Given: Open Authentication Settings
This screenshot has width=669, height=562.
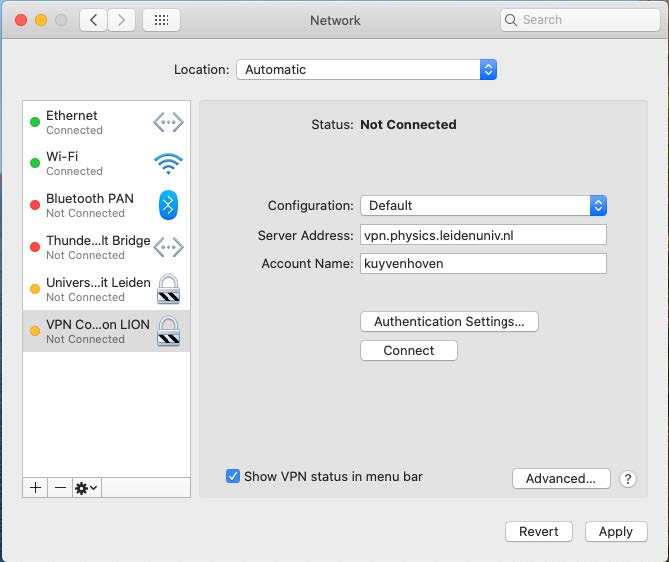Looking at the screenshot, I should (x=449, y=322).
